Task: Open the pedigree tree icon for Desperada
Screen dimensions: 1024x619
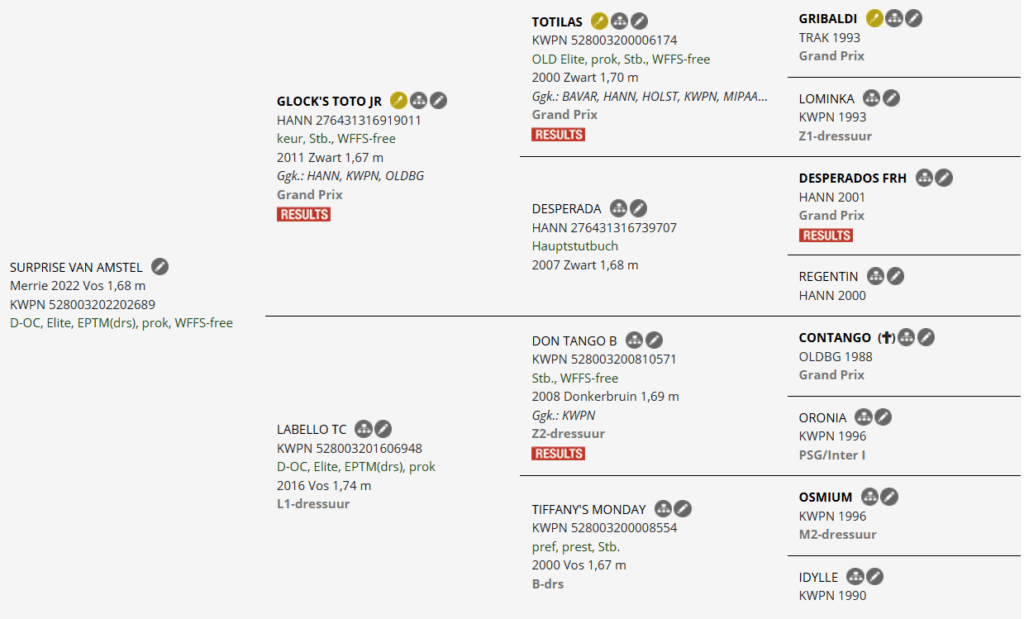Action: [x=619, y=209]
